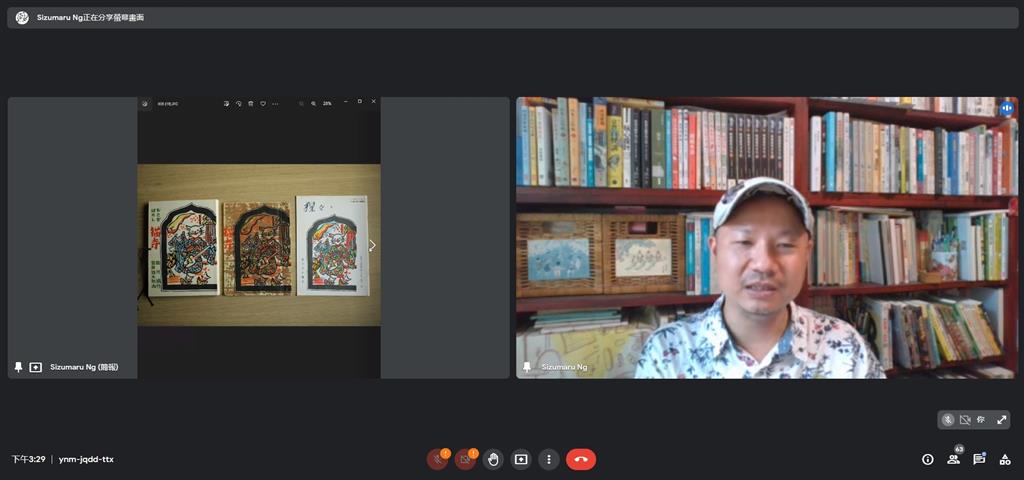This screenshot has height=480, width=1024.
Task: Toggle the camera on/off button
Action: 465,459
